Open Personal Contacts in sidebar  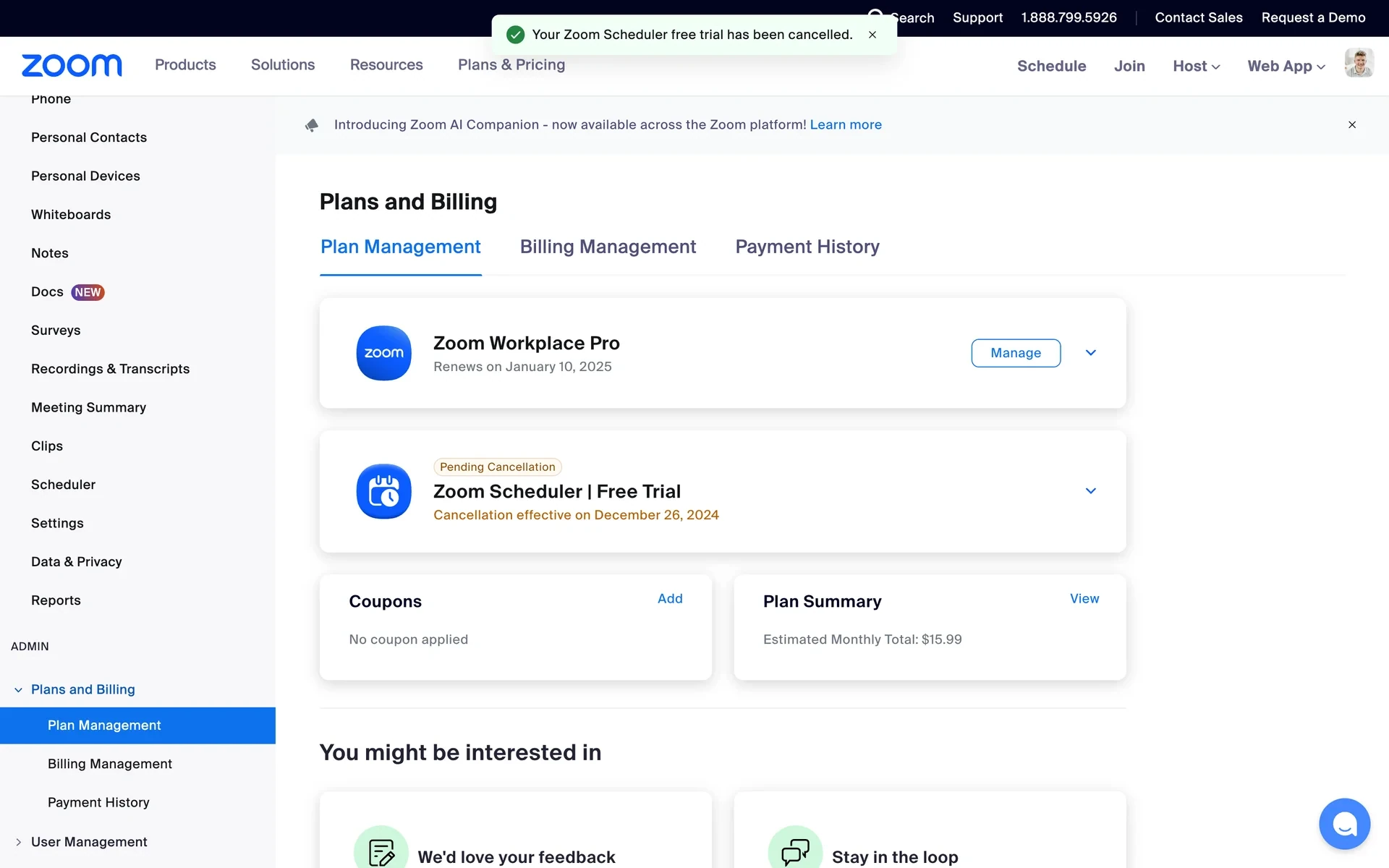(x=89, y=137)
